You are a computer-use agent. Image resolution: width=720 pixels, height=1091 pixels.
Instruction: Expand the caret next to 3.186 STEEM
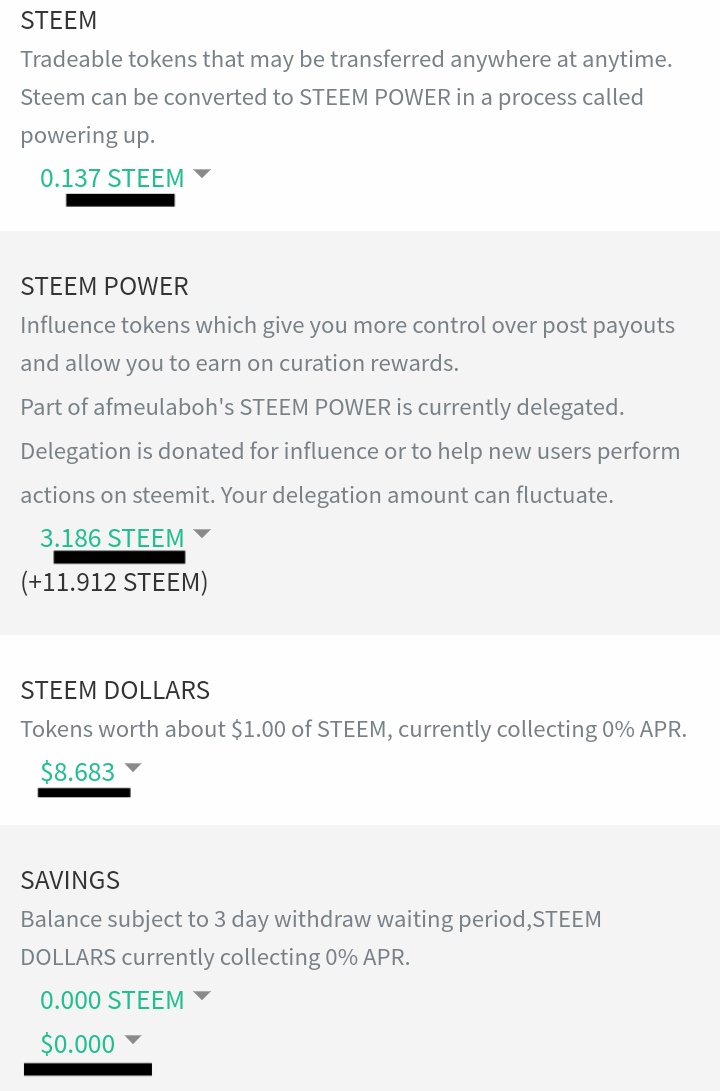tap(202, 534)
